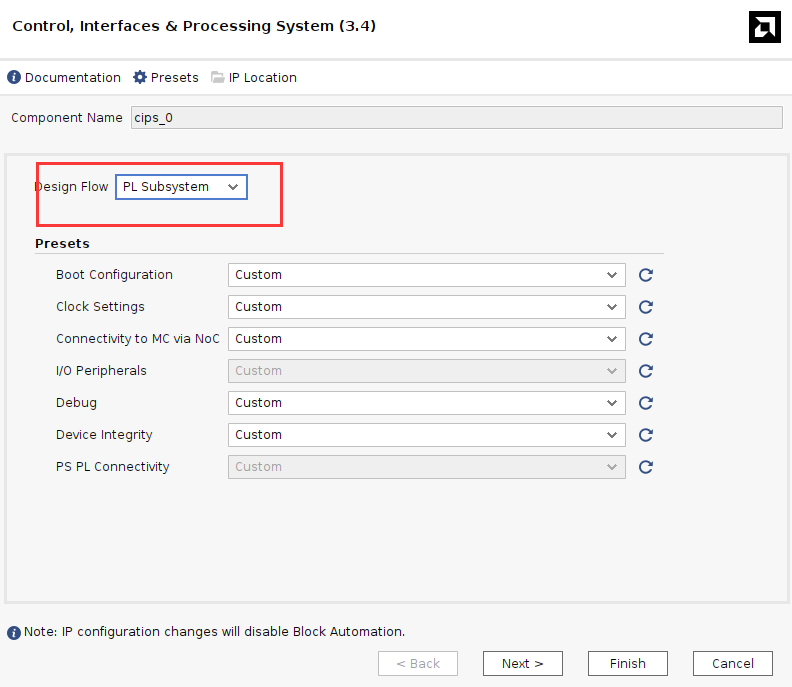Screen dimensions: 792x687
Task: Reset the Device Integrity preset
Action: [646, 435]
